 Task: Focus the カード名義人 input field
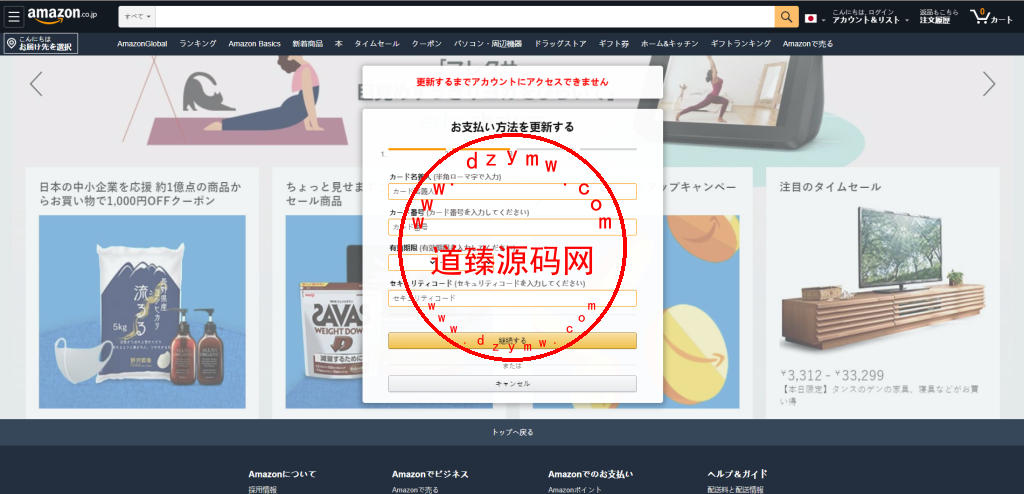click(512, 191)
